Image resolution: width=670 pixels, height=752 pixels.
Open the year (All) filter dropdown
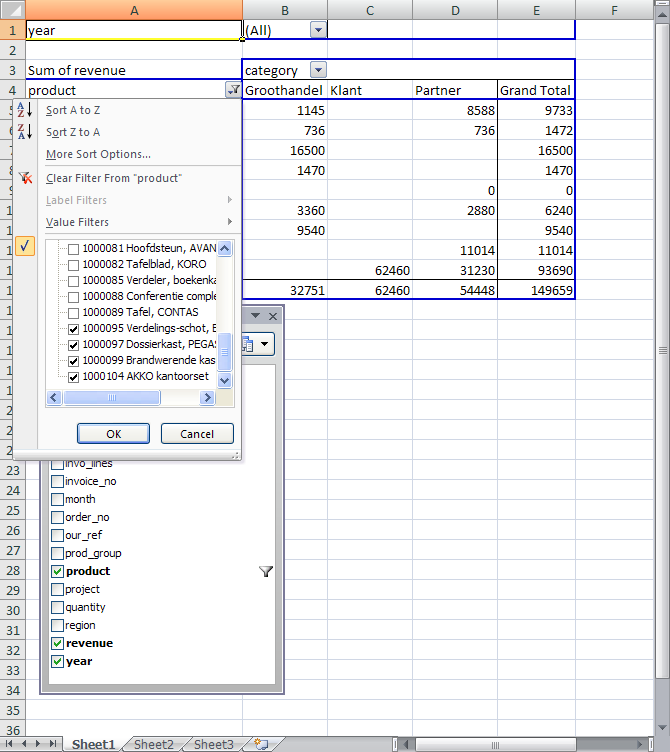click(x=318, y=30)
